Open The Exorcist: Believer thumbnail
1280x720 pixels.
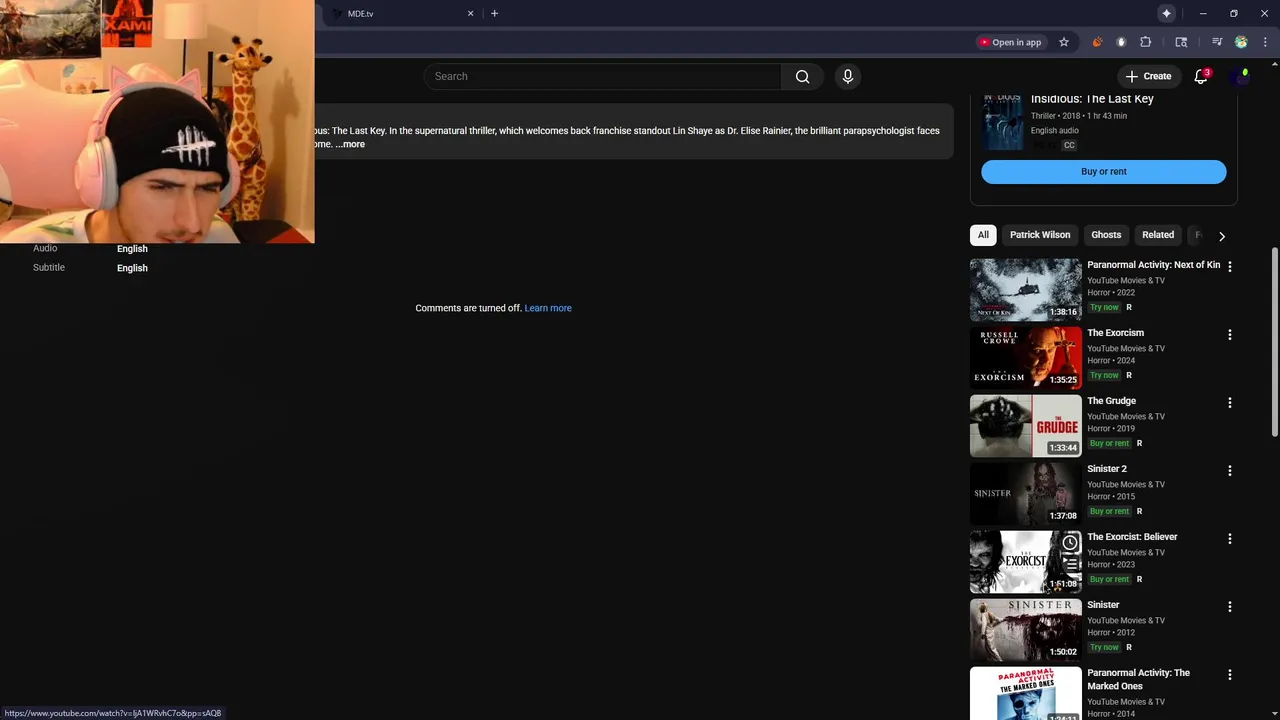tap(1026, 562)
